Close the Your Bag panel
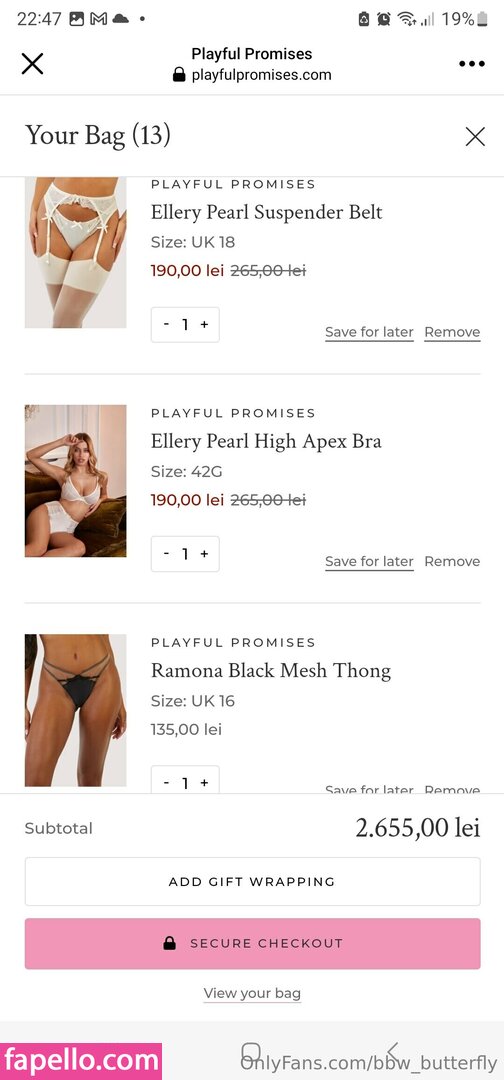The image size is (504, 1080). (x=475, y=136)
